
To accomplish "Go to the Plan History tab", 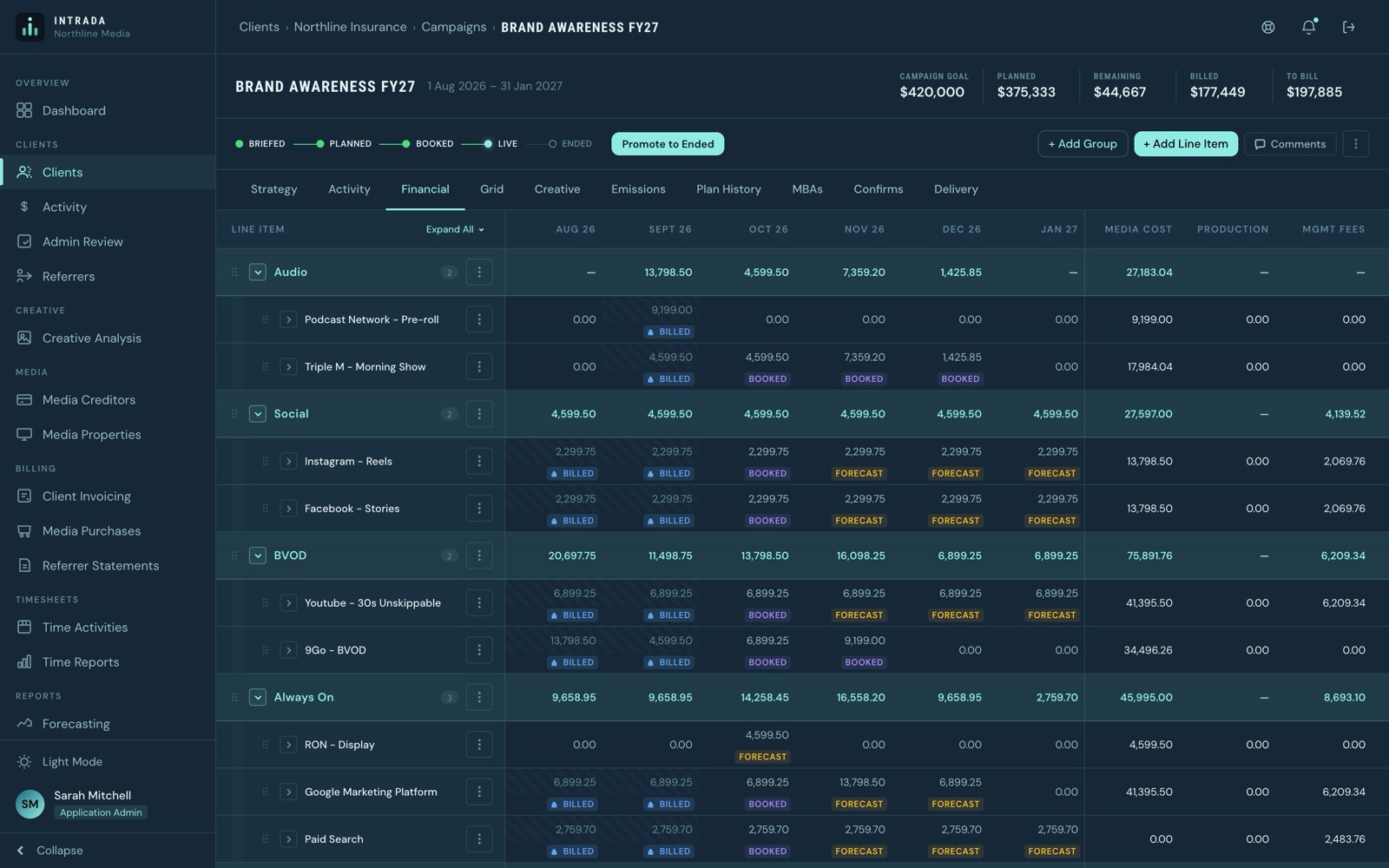I will pos(728,189).
